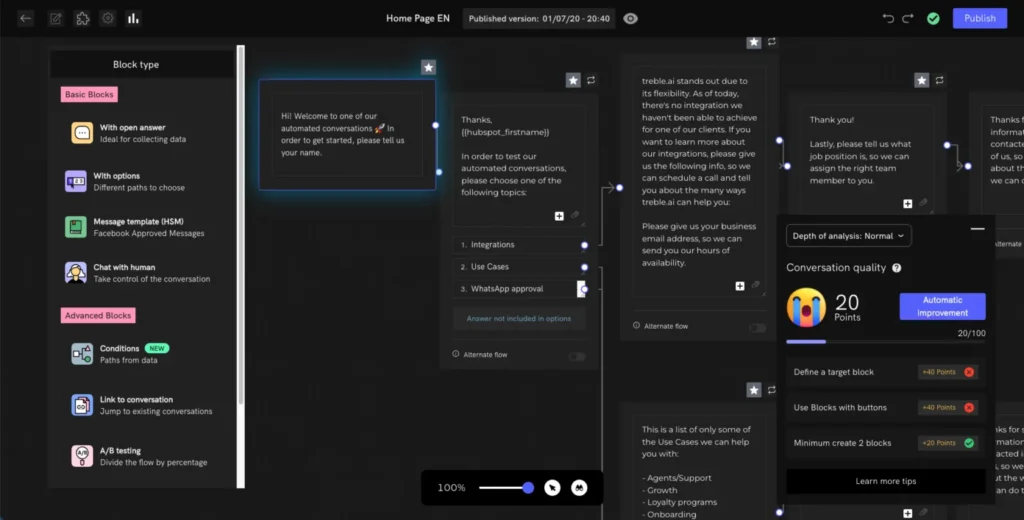The image size is (1024, 520).
Task: Toggle published version preview eye icon
Action: [x=630, y=18]
